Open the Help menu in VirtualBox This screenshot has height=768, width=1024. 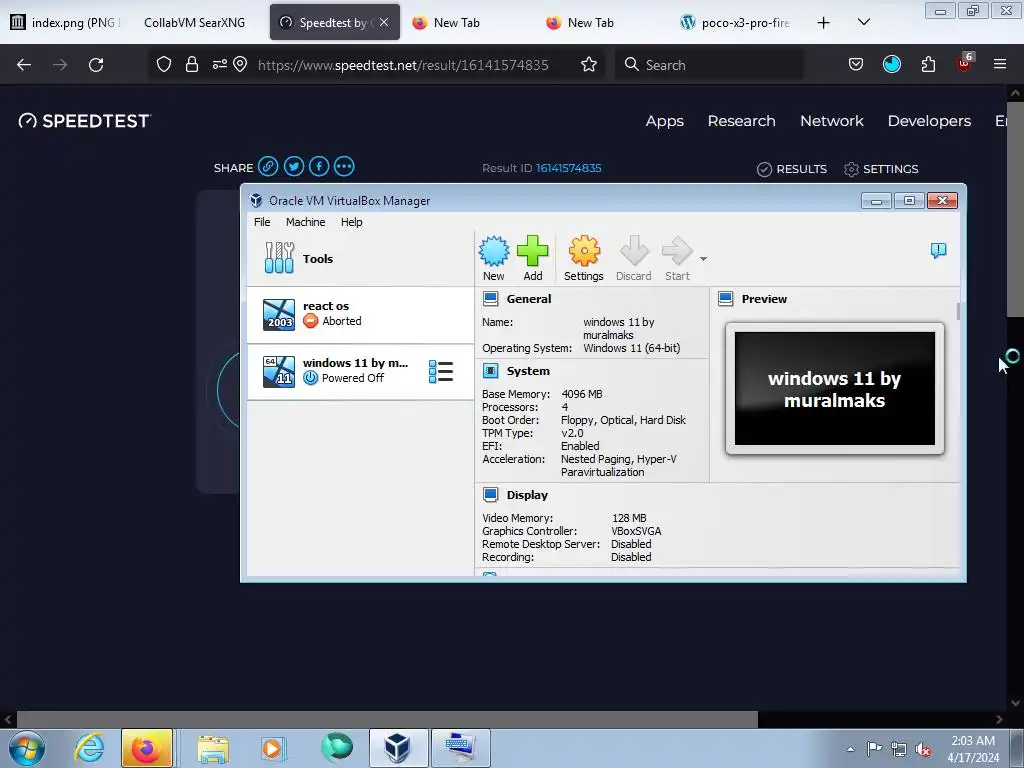[351, 222]
